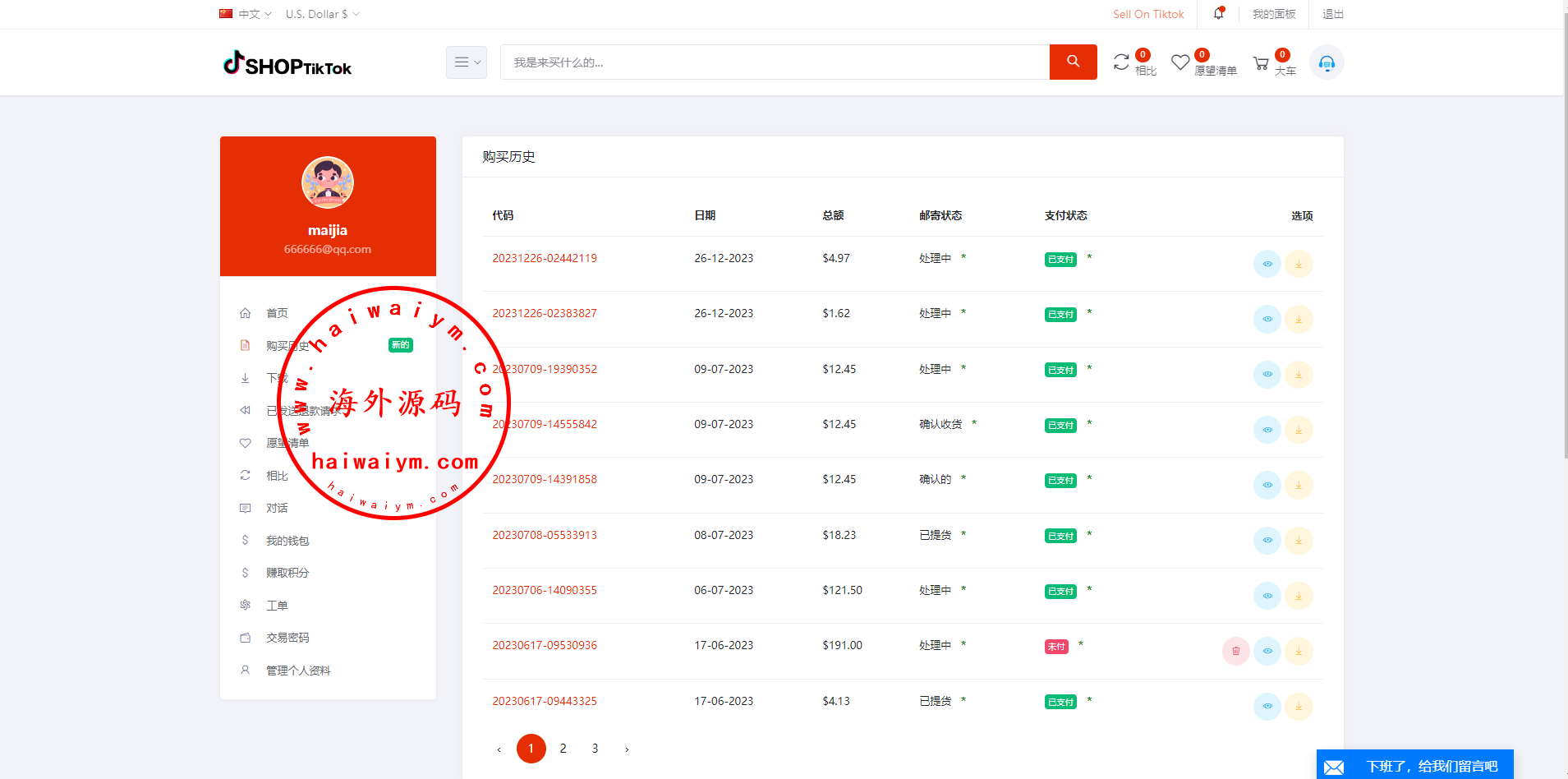This screenshot has width=1568, height=779.
Task: Download invoice for order 20231226-02442119
Action: tap(1299, 264)
